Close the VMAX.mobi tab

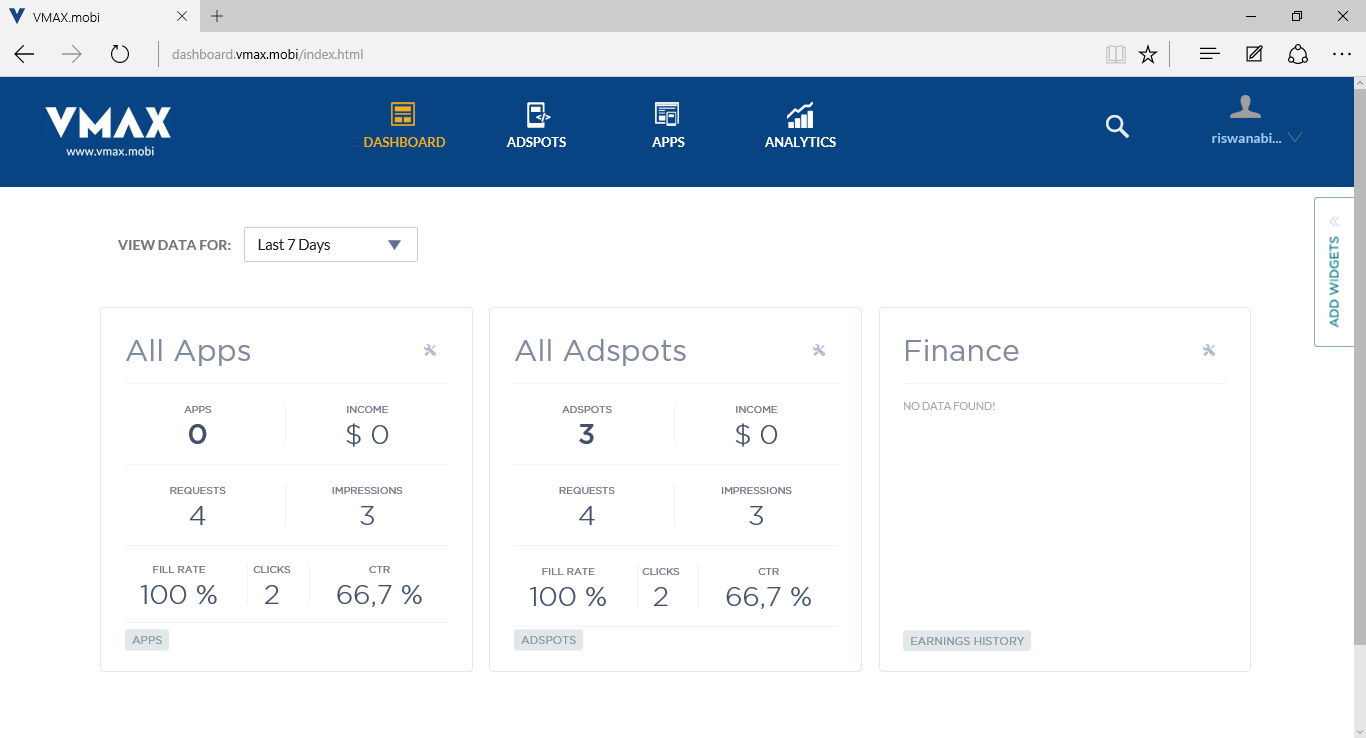click(x=181, y=16)
